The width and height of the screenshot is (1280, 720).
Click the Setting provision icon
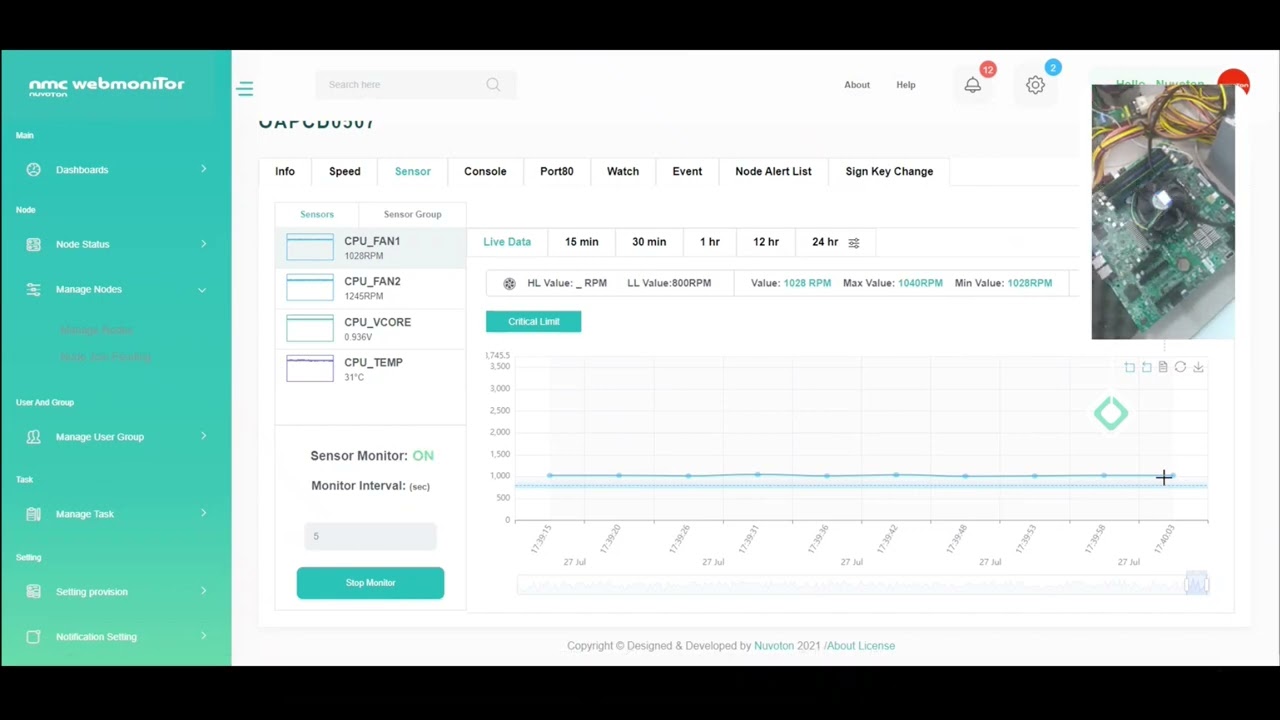(34, 592)
